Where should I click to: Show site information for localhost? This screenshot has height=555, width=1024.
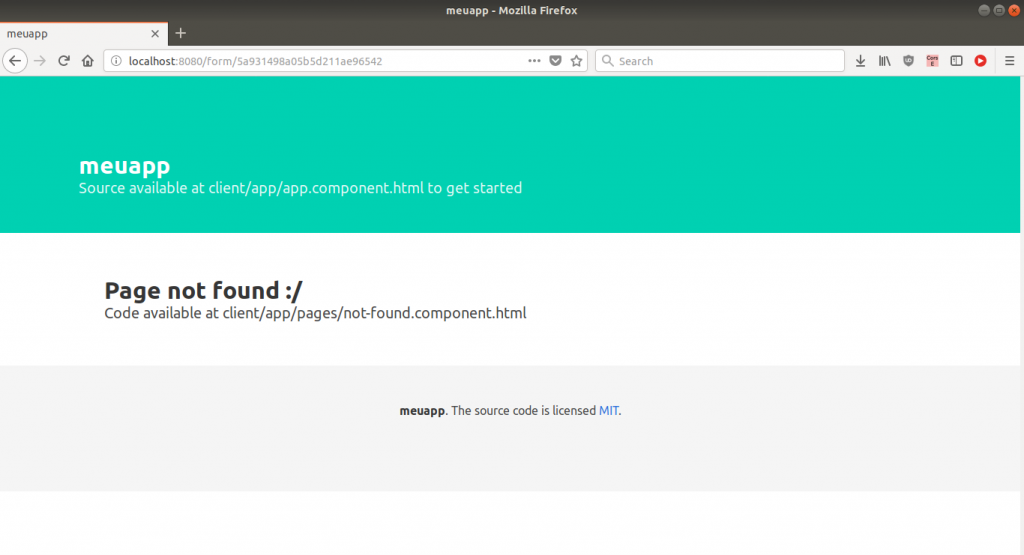[116, 61]
